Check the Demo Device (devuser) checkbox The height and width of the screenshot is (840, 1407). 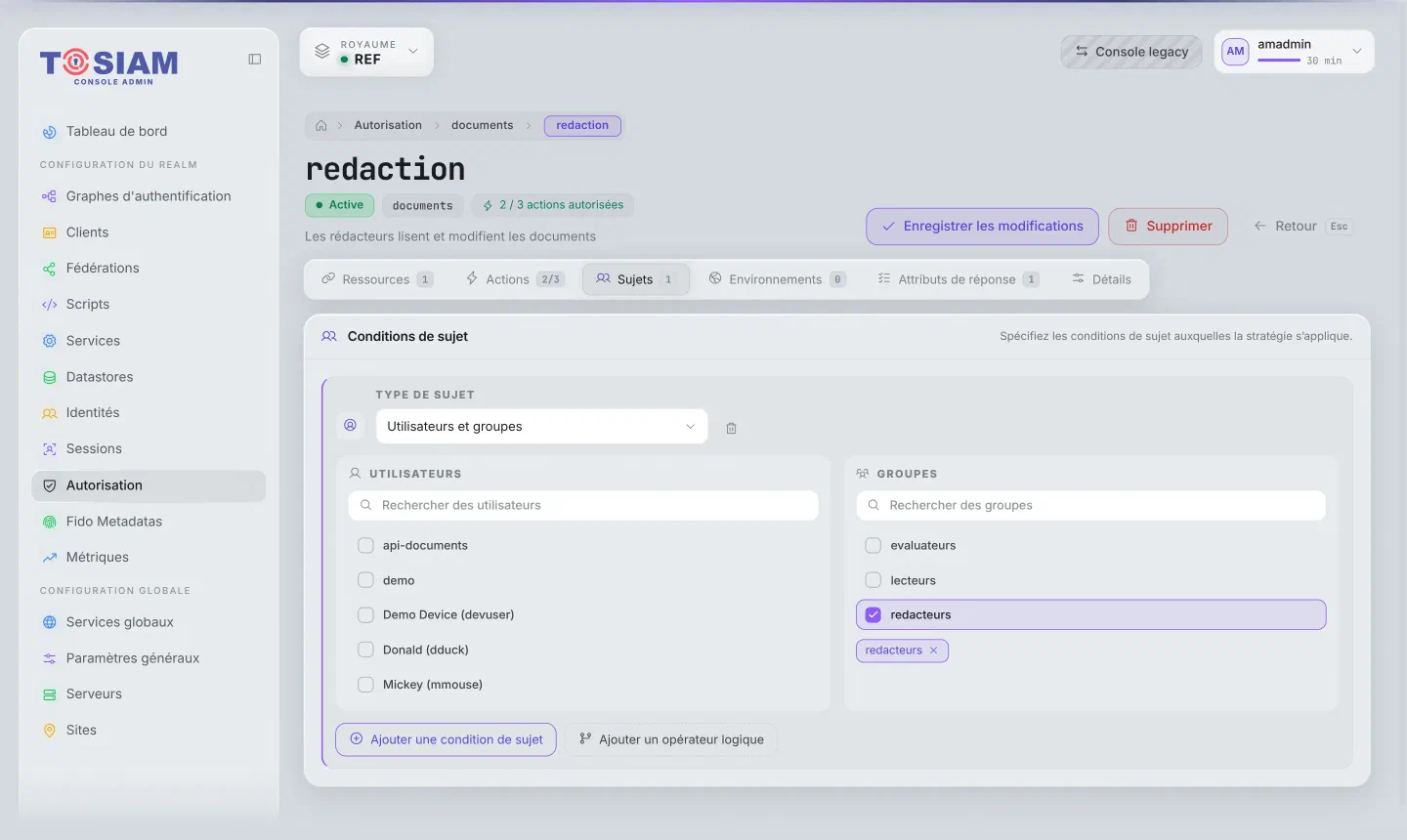[x=365, y=615]
